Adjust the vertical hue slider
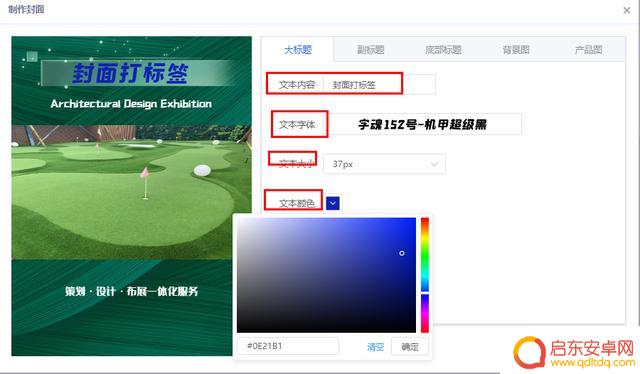 425,275
